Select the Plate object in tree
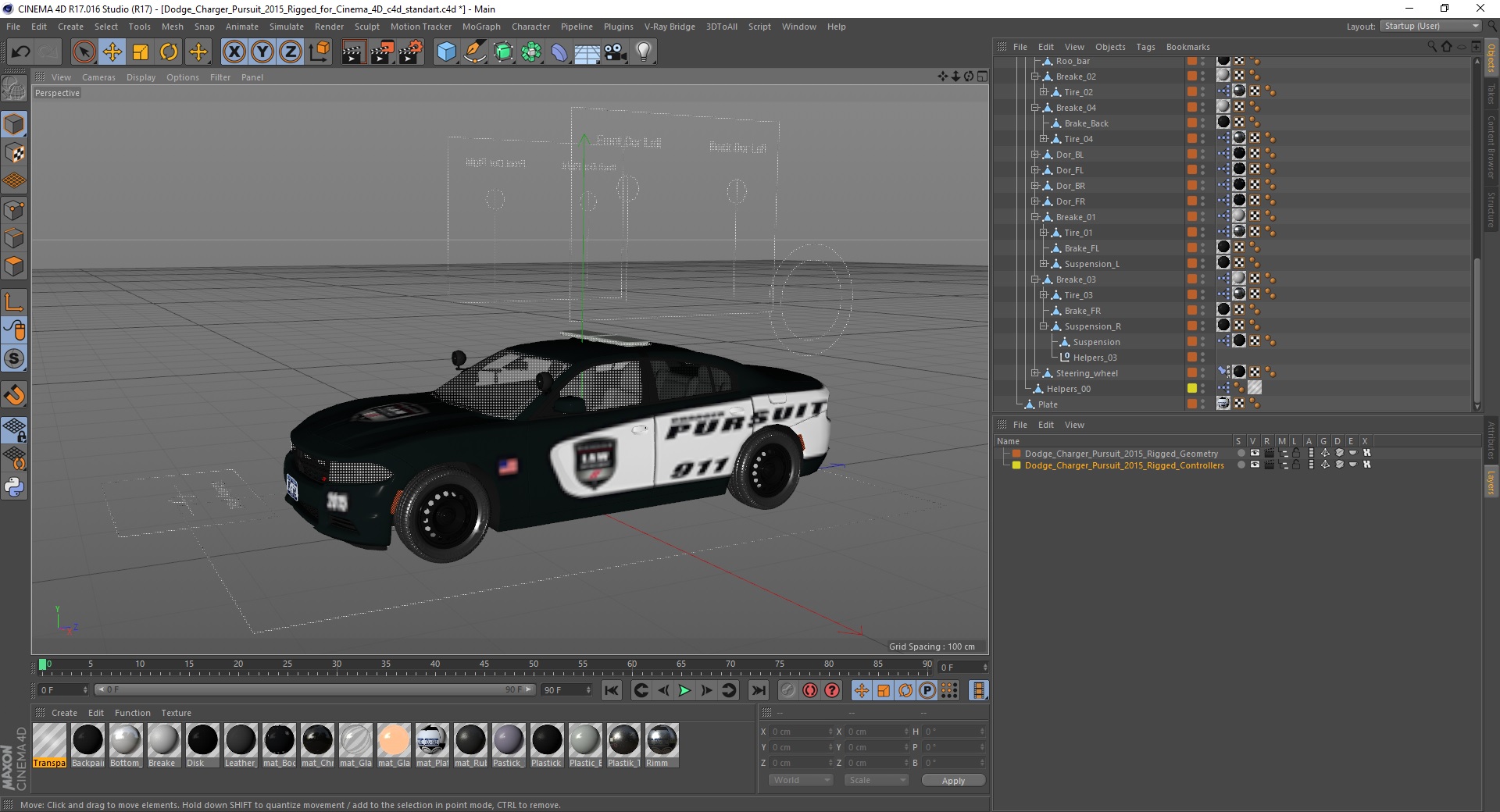This screenshot has width=1500, height=812. 1048,404
